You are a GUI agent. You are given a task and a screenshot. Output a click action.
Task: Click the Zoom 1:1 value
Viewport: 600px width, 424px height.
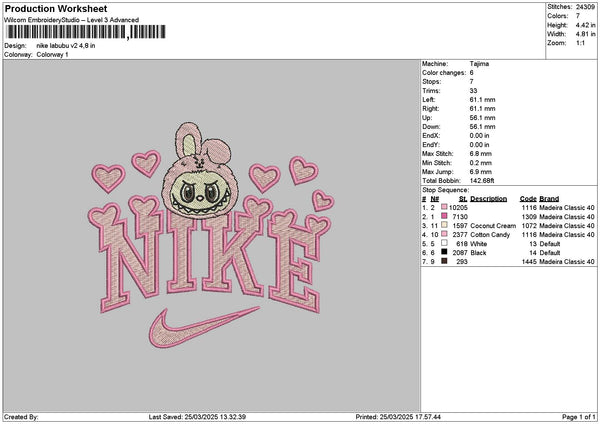pyautogui.click(x=578, y=43)
